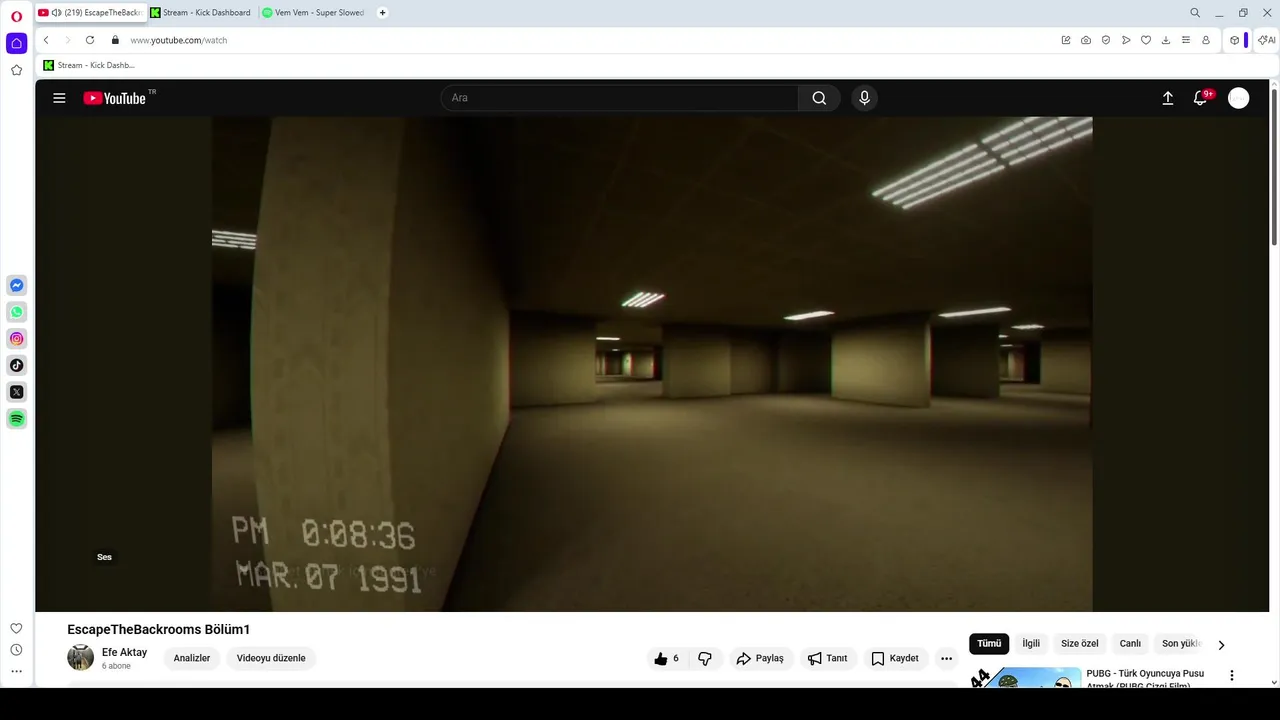Open the extensions cube icon

pyautogui.click(x=1235, y=40)
